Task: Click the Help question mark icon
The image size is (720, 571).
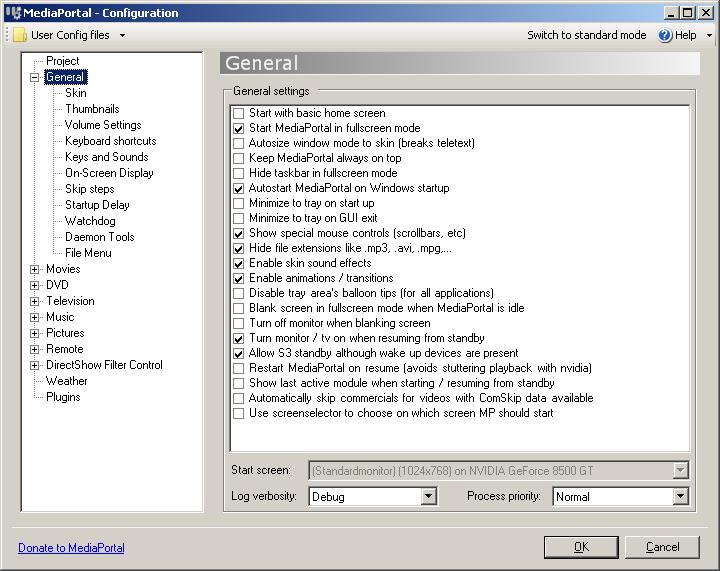Action: (665, 35)
